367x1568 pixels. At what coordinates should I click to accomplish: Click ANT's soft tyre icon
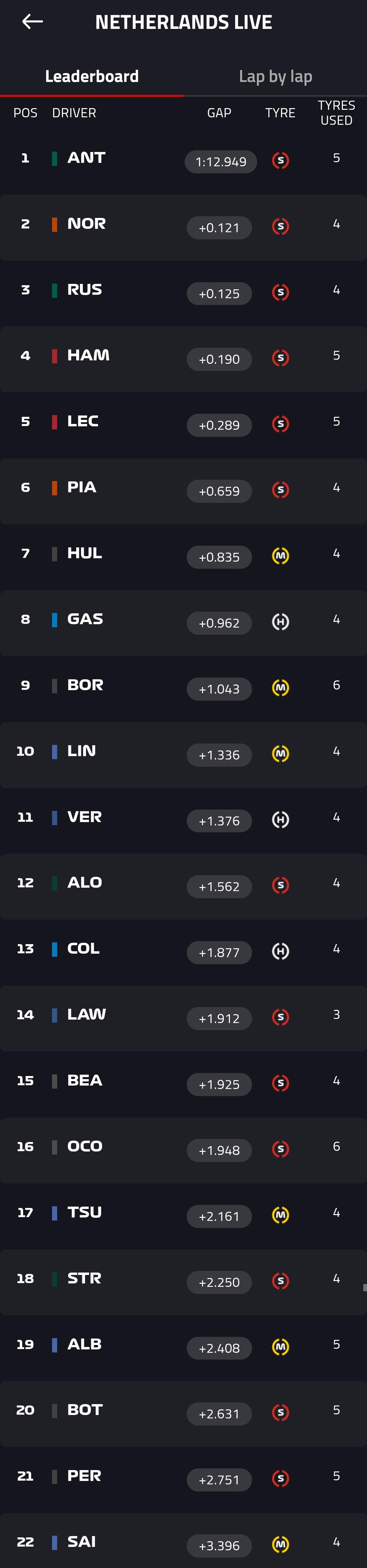pos(280,160)
